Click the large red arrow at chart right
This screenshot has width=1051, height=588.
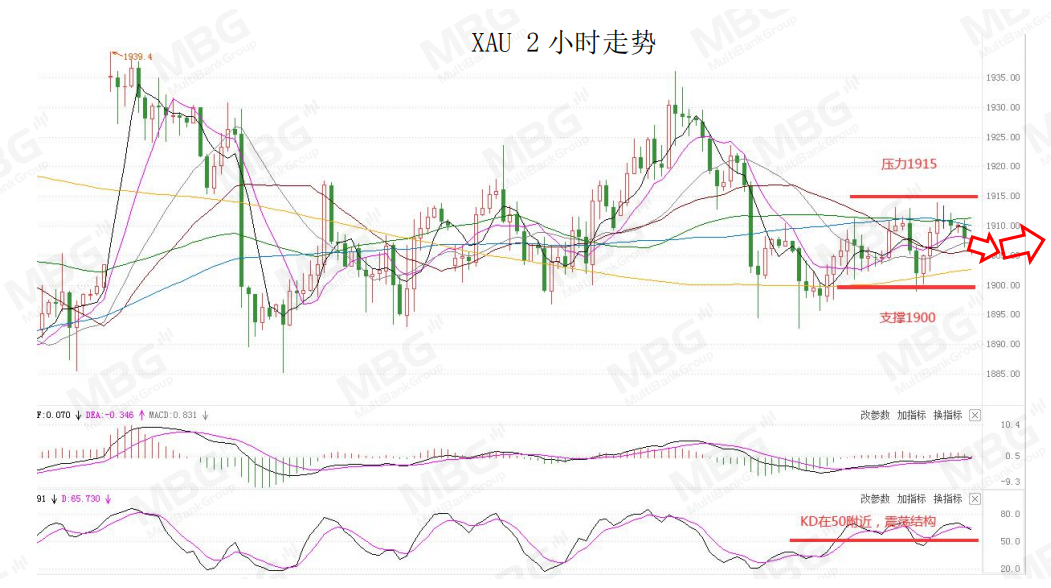click(1007, 244)
